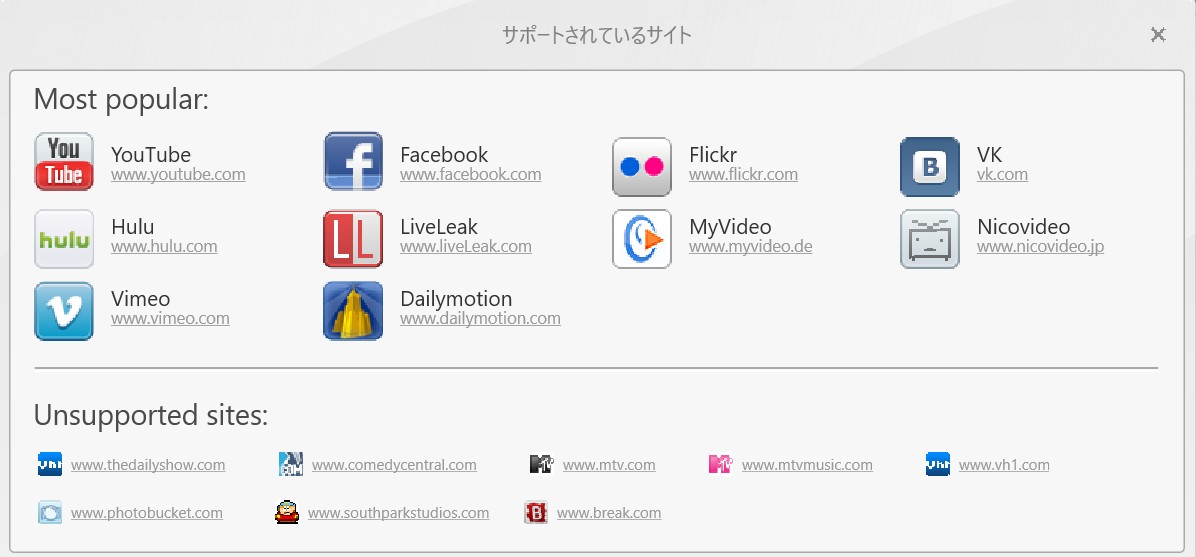Click the VK site name text
Screen dimensions: 1196x557
989,155
